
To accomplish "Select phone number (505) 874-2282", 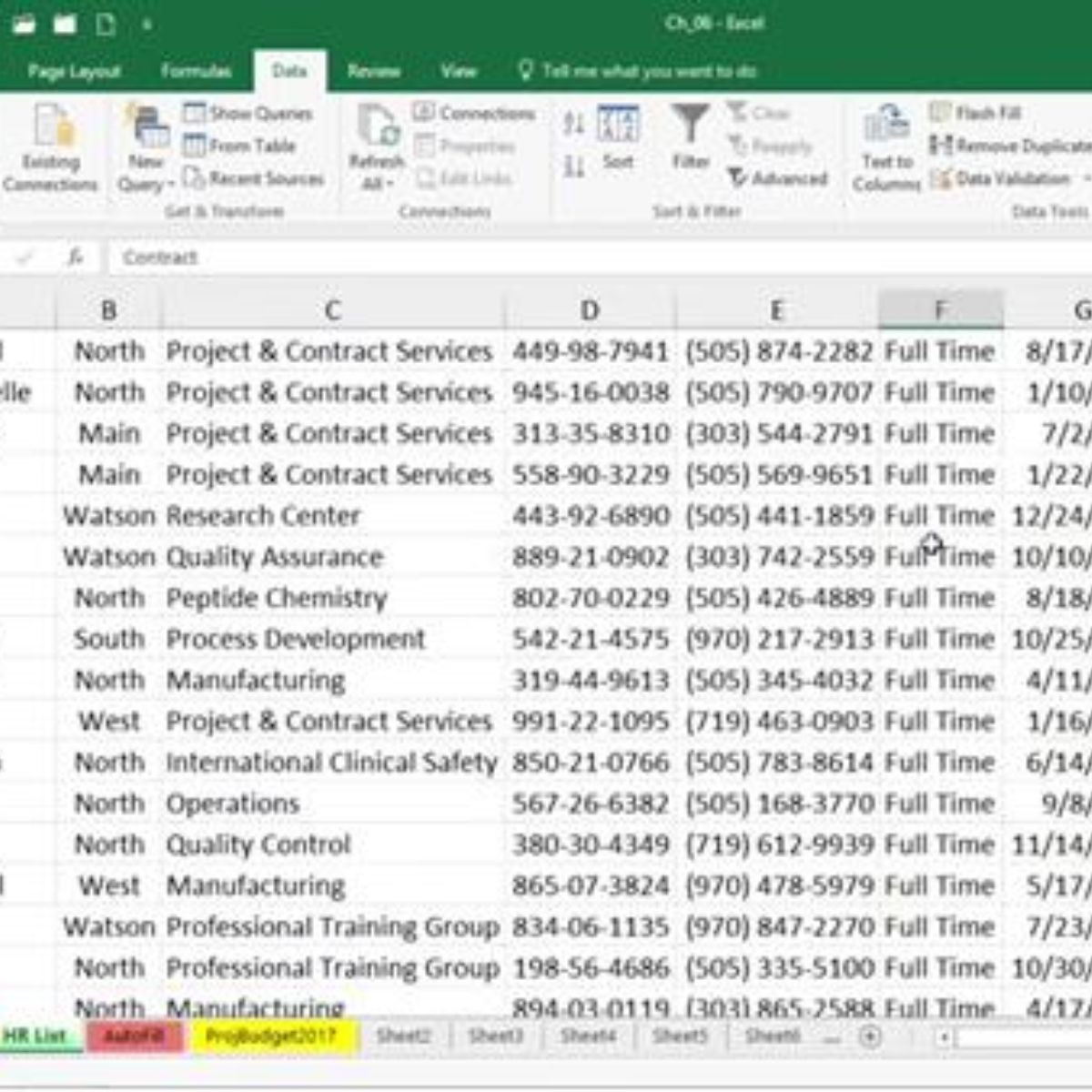I will click(x=776, y=351).
